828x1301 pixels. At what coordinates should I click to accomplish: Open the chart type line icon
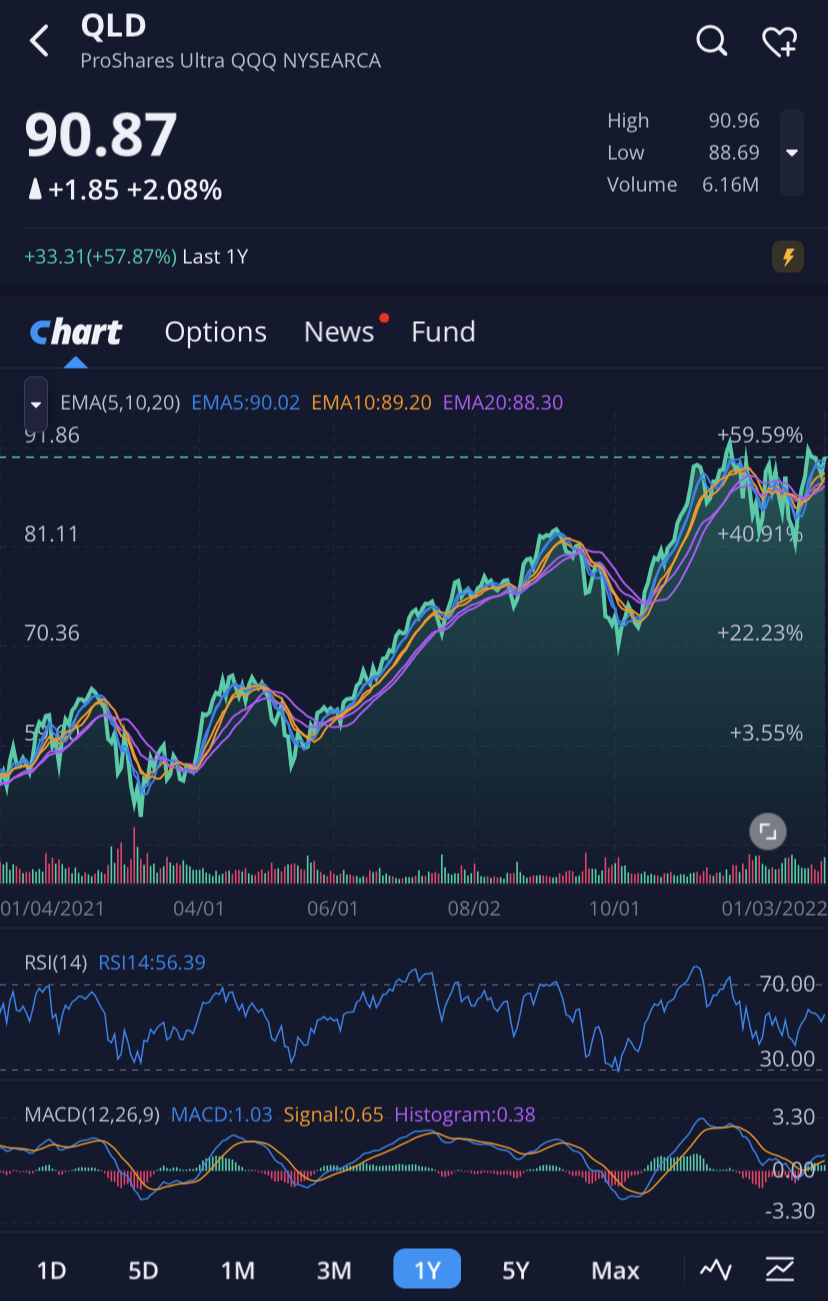716,1270
